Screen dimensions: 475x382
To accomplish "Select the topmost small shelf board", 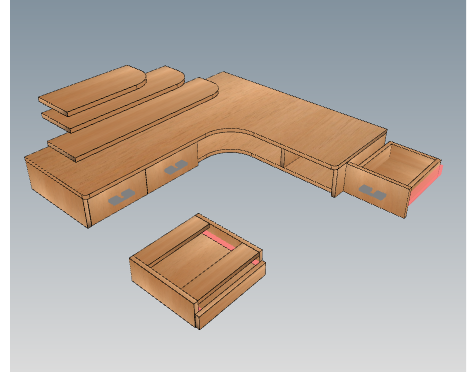I will tap(92, 90).
